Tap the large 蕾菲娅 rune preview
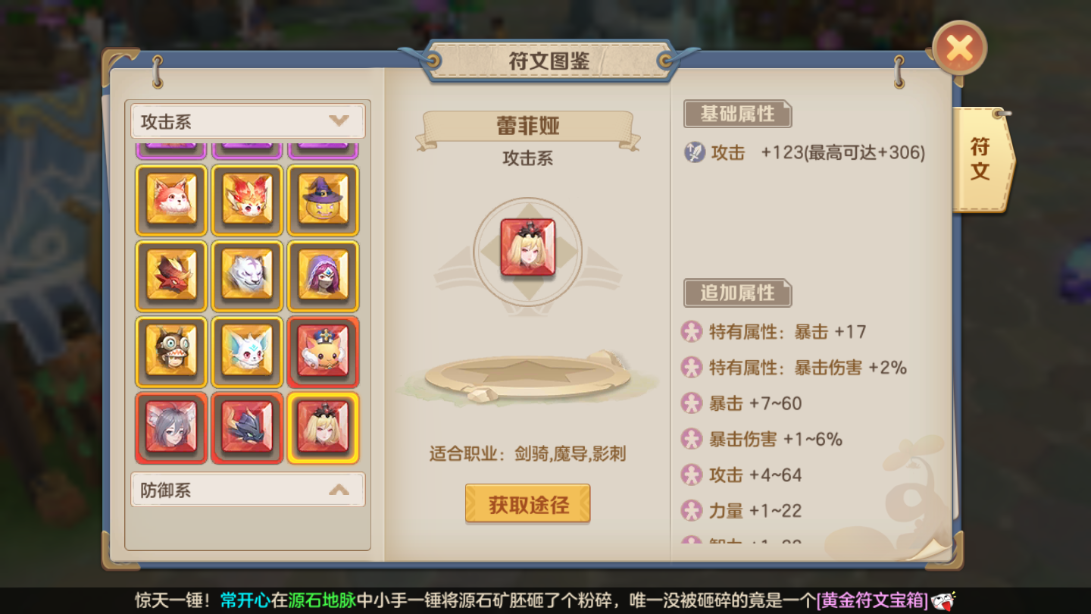Image resolution: width=1091 pixels, height=614 pixels. click(528, 247)
